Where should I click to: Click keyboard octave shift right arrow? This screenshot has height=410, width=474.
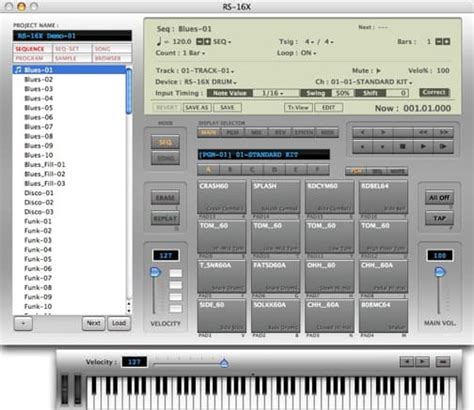pyautogui.click(x=422, y=362)
